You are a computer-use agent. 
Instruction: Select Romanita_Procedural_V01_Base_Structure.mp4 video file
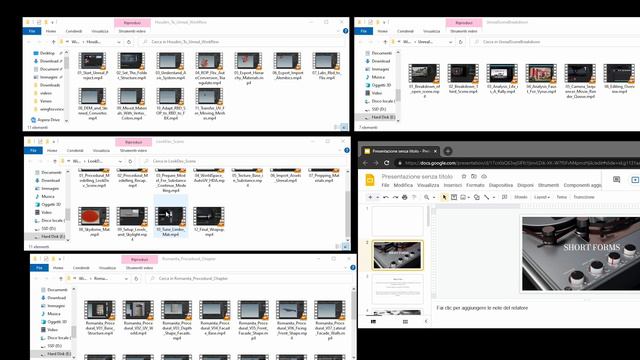100,318
